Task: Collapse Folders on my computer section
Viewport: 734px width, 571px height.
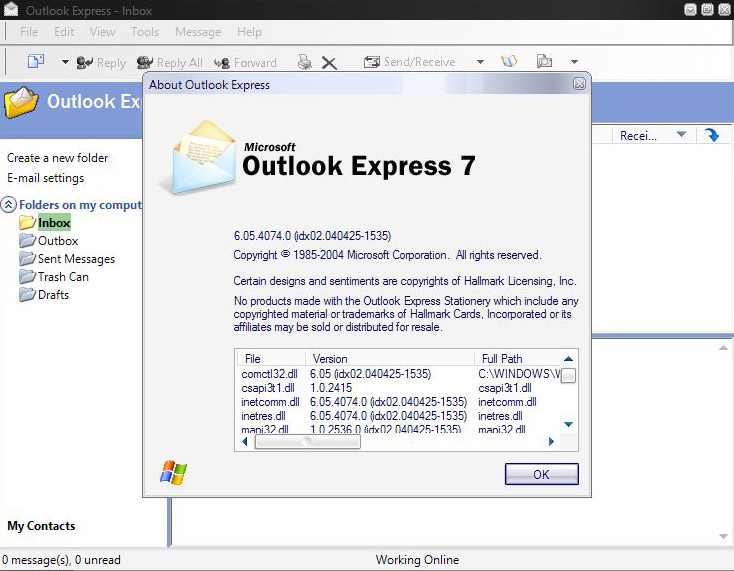Action: [x=8, y=205]
